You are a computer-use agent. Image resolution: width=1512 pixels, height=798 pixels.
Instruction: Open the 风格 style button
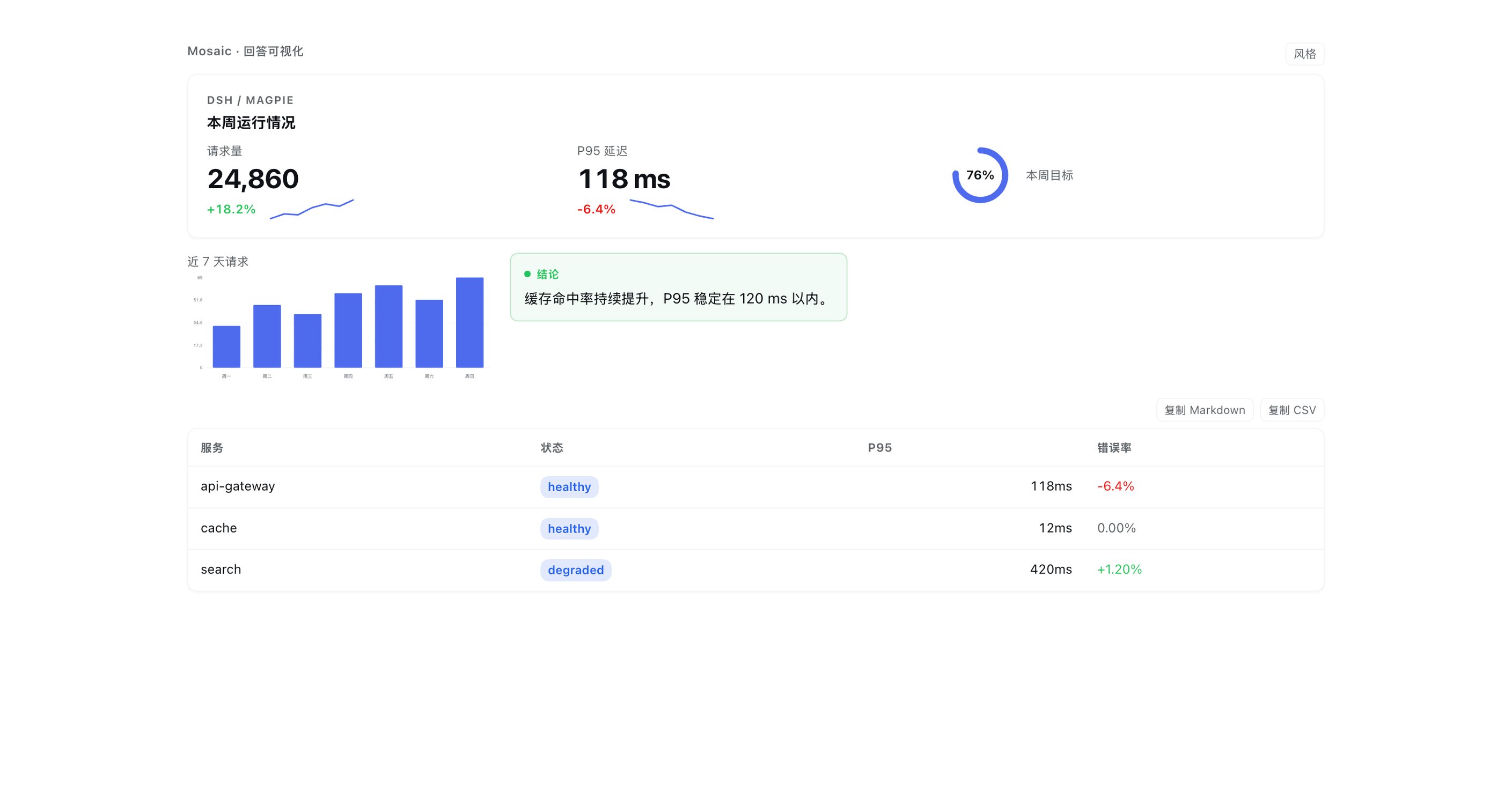1304,54
